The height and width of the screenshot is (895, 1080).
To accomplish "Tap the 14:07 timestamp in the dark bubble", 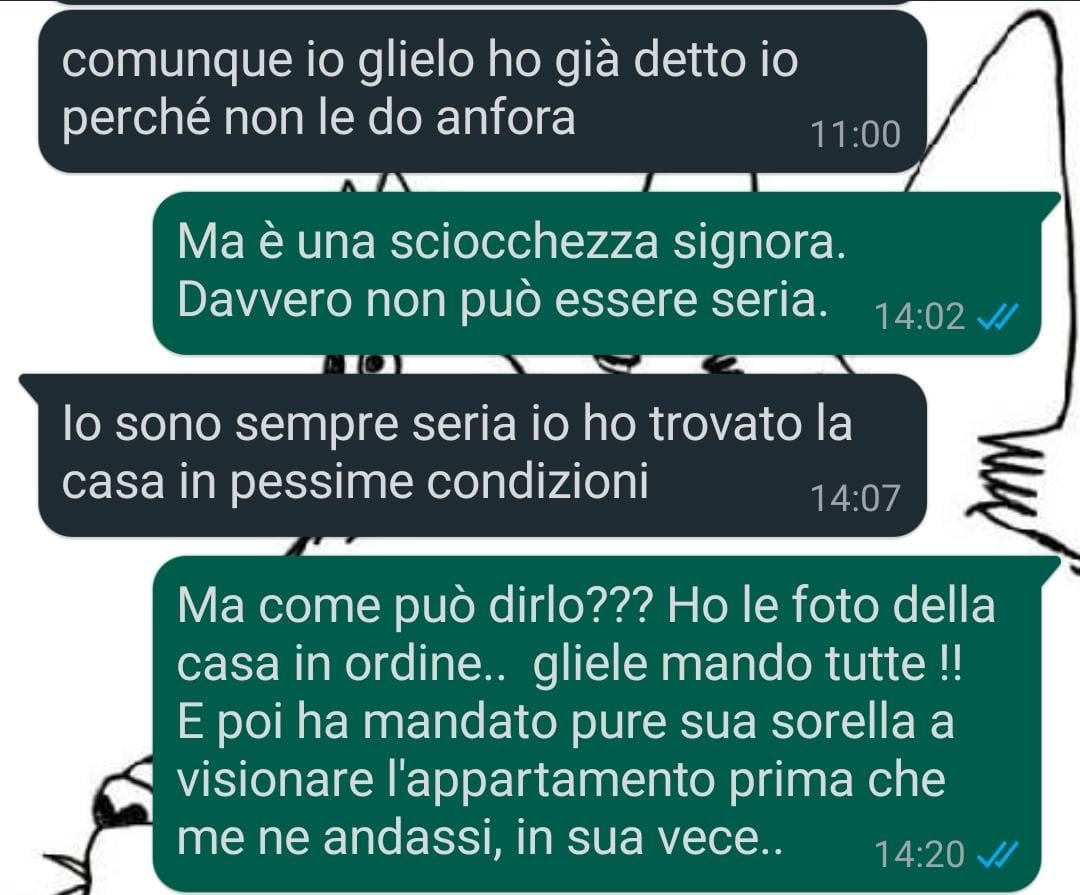I will point(855,499).
